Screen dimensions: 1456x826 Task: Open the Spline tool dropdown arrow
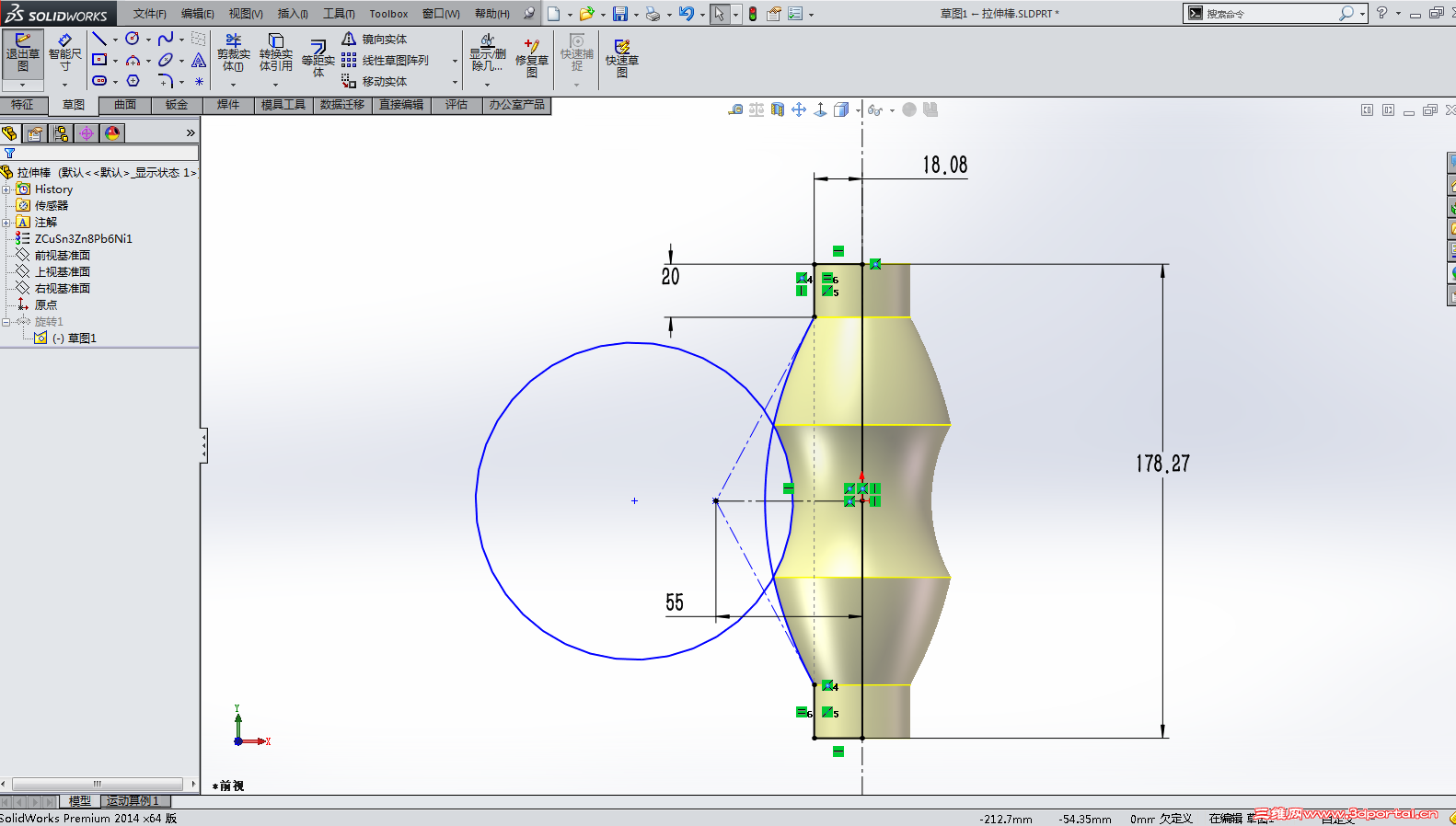(181, 40)
